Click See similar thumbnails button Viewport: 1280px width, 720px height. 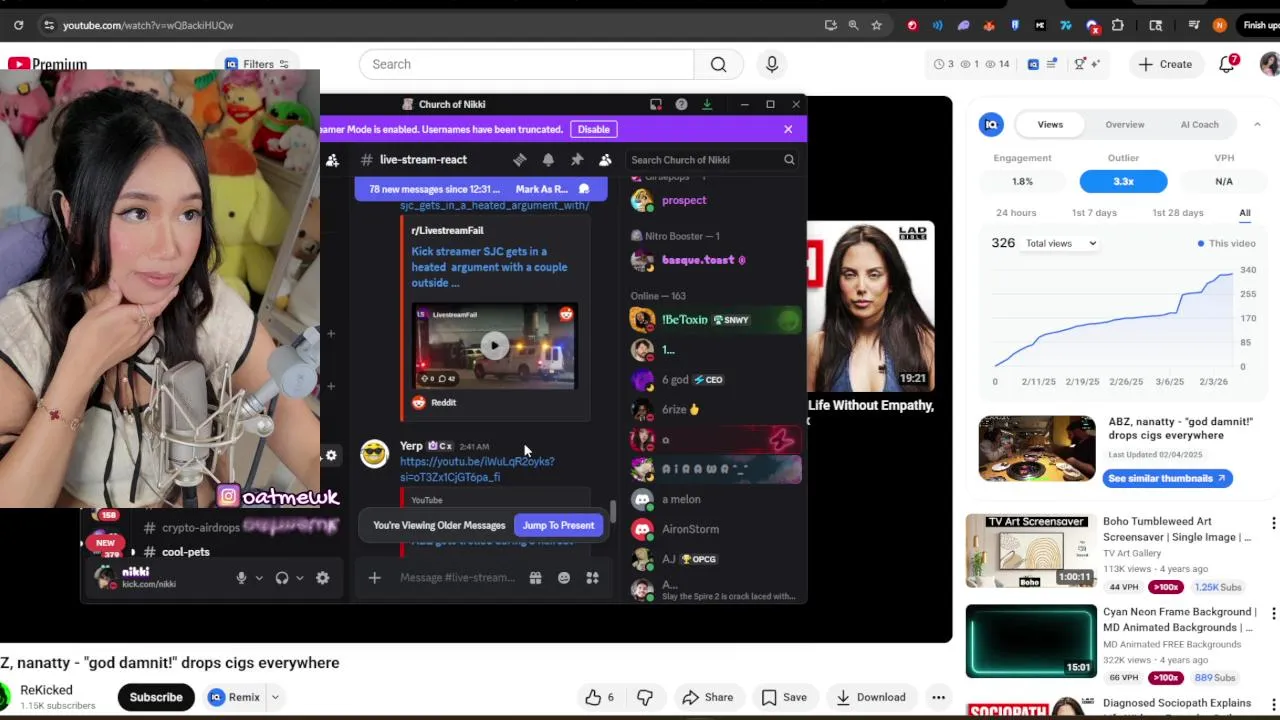(1167, 478)
